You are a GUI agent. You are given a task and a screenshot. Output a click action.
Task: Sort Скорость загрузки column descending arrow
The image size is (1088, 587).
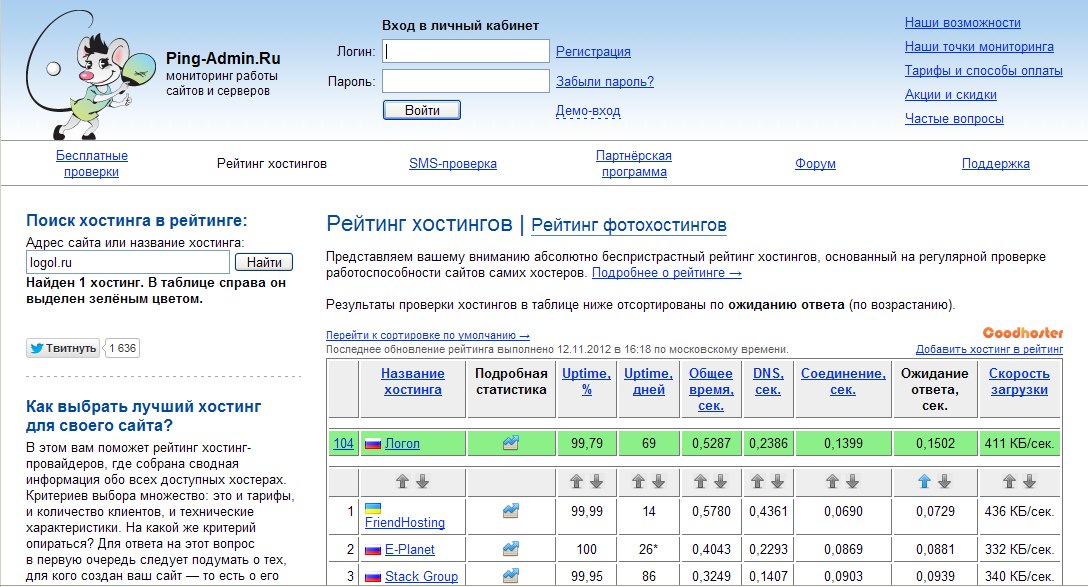click(1030, 481)
